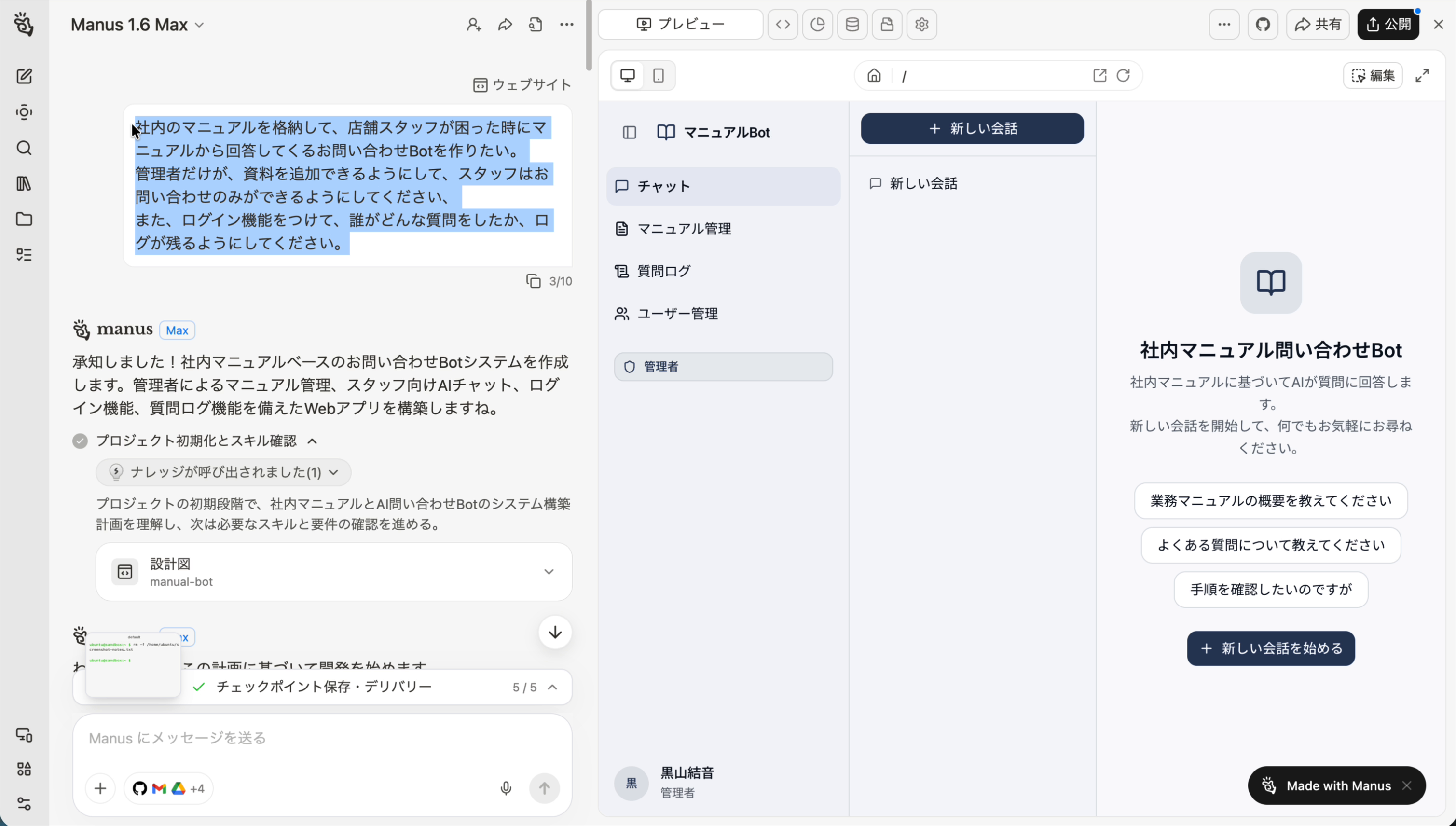Switch the preview to mobile view
The width and height of the screenshot is (1456, 826).
[658, 75]
